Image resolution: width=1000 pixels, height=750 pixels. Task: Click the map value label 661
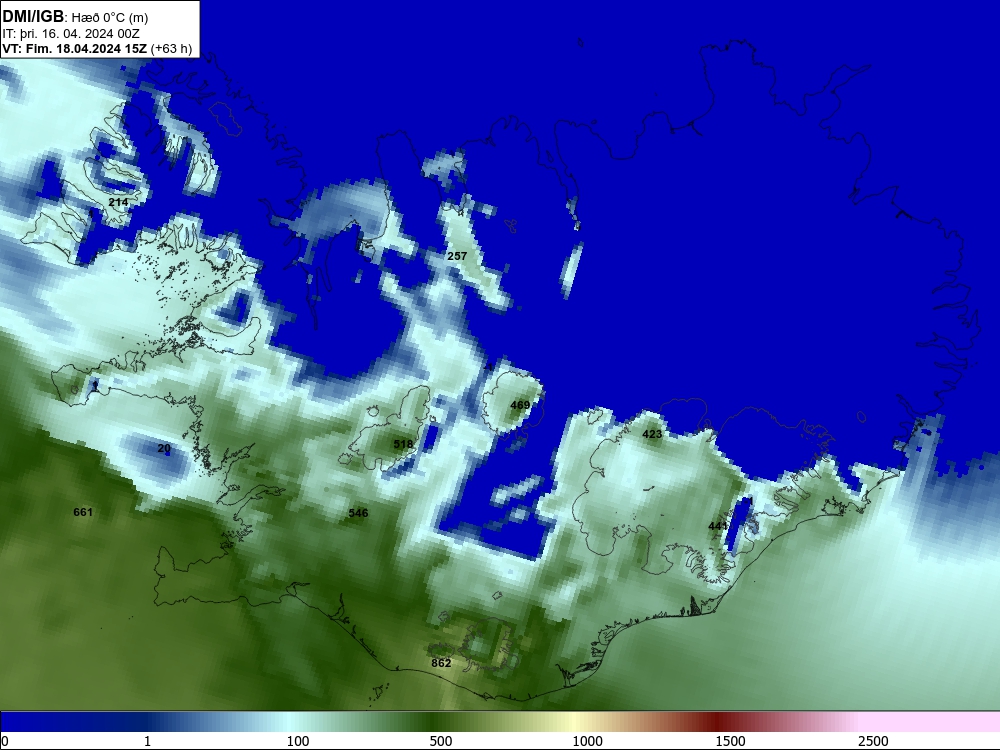click(x=83, y=512)
